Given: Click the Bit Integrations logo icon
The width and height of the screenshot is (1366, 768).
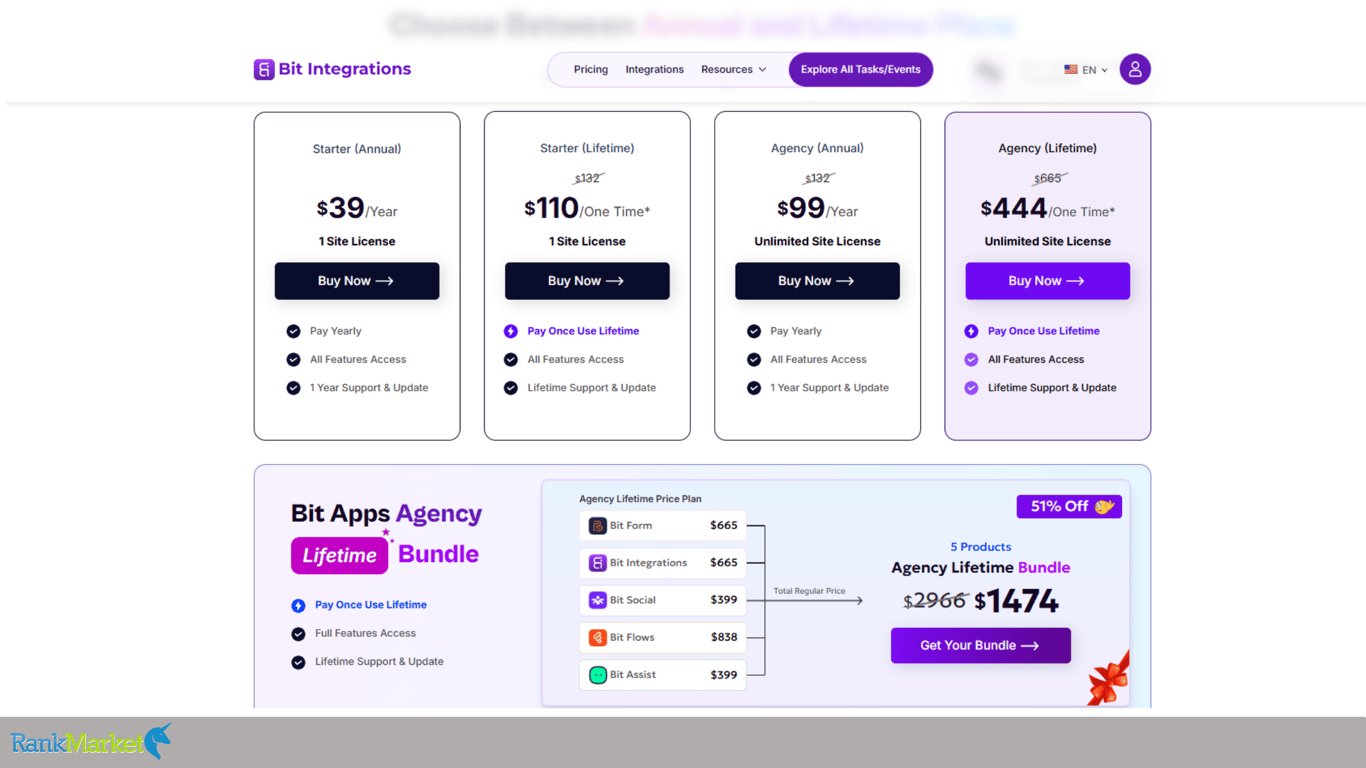Looking at the screenshot, I should 264,69.
